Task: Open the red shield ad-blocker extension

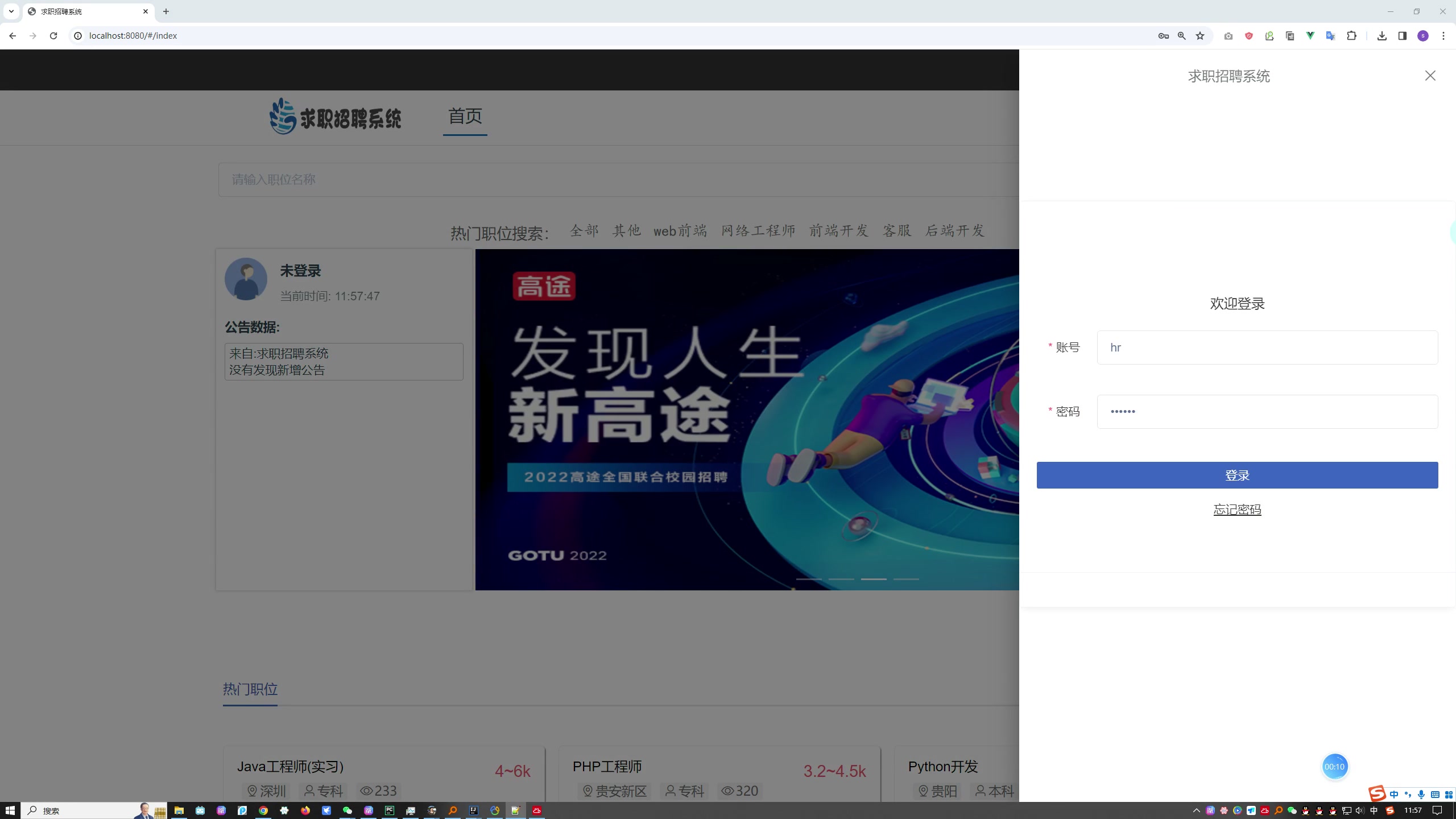Action: [1249, 36]
